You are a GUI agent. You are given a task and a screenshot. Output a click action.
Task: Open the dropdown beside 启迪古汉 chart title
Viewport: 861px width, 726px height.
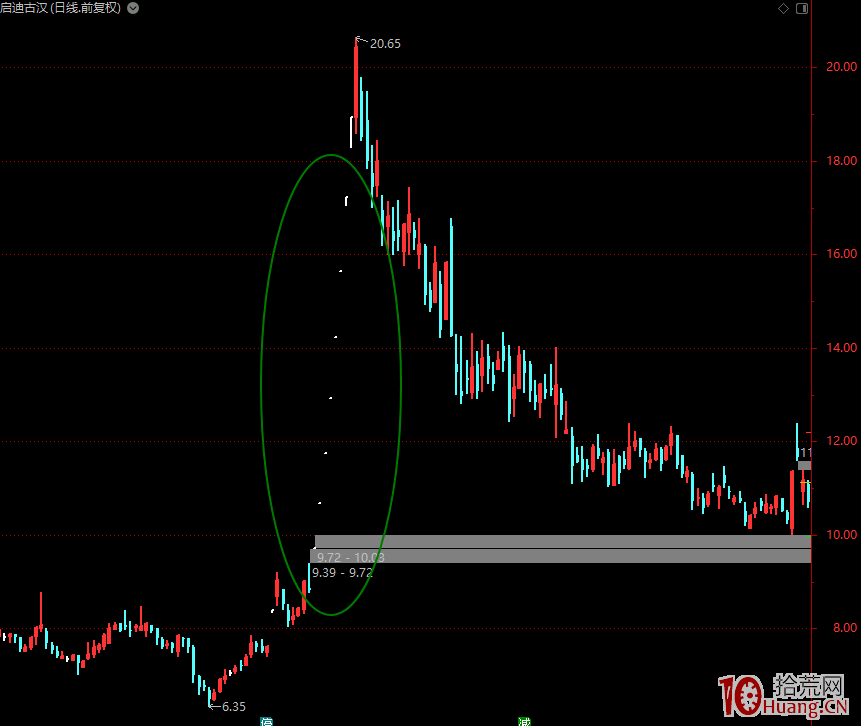(133, 8)
